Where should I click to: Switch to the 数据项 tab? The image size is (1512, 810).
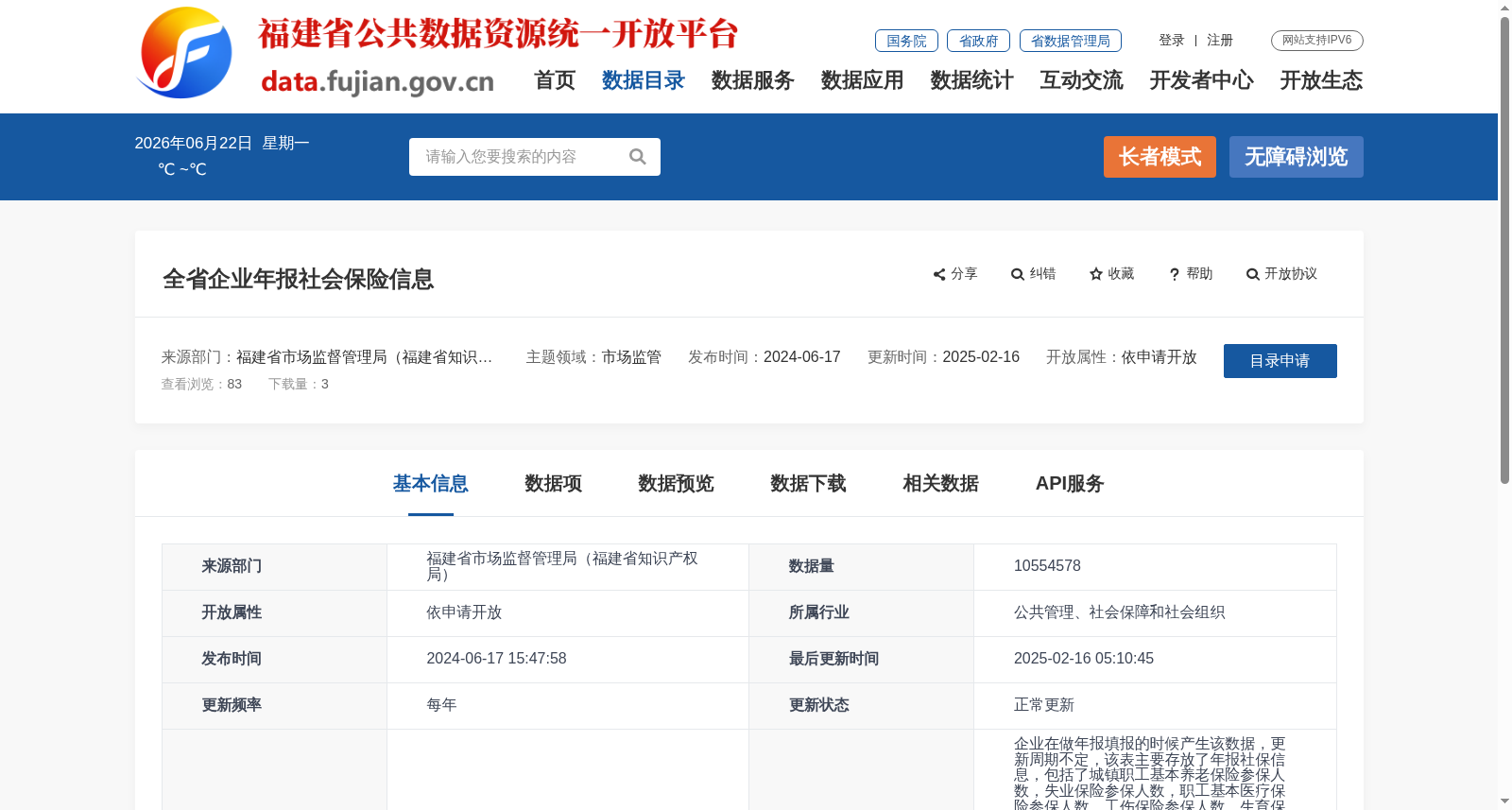point(554,484)
